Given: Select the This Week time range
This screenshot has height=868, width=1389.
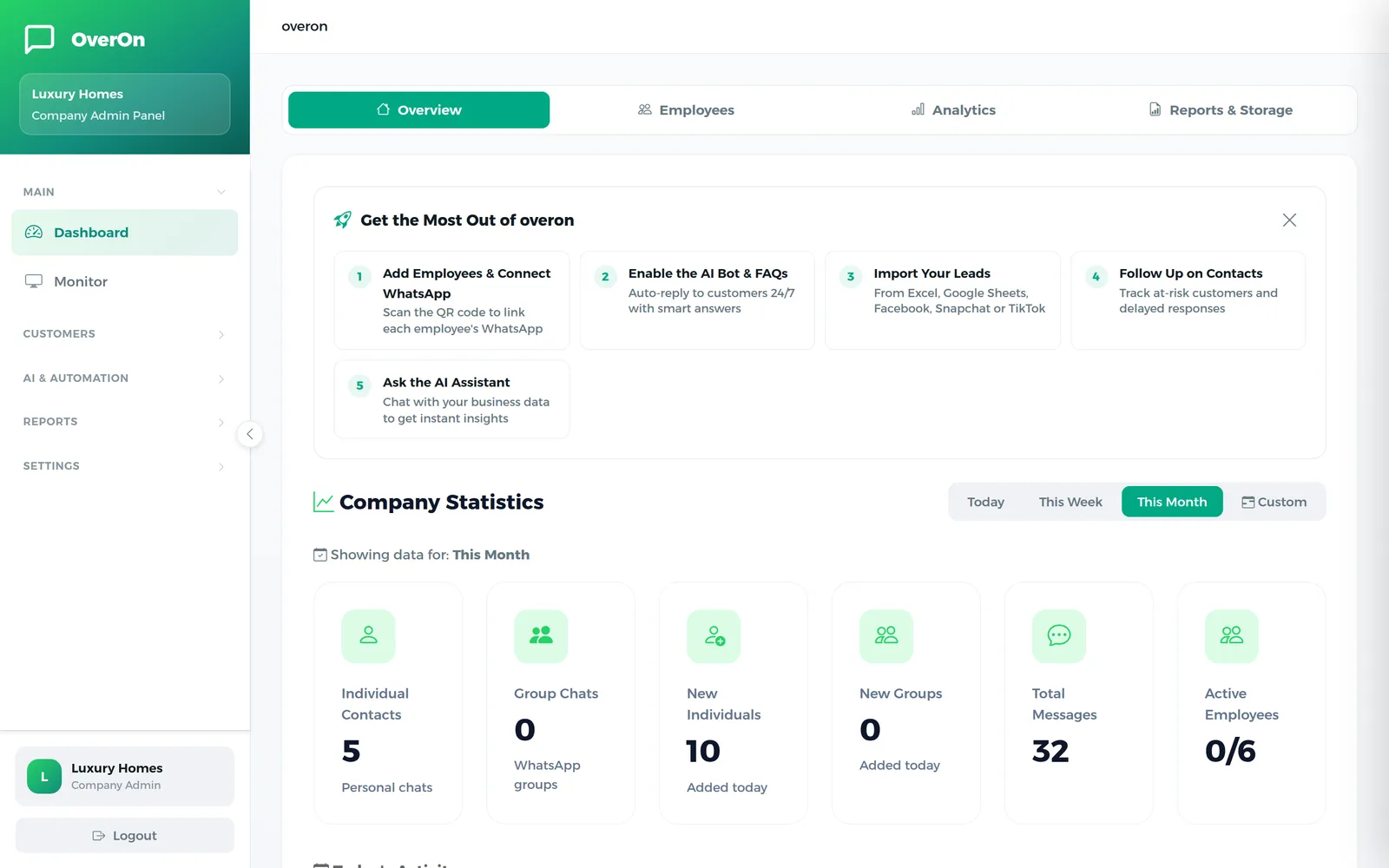Looking at the screenshot, I should click(x=1070, y=502).
